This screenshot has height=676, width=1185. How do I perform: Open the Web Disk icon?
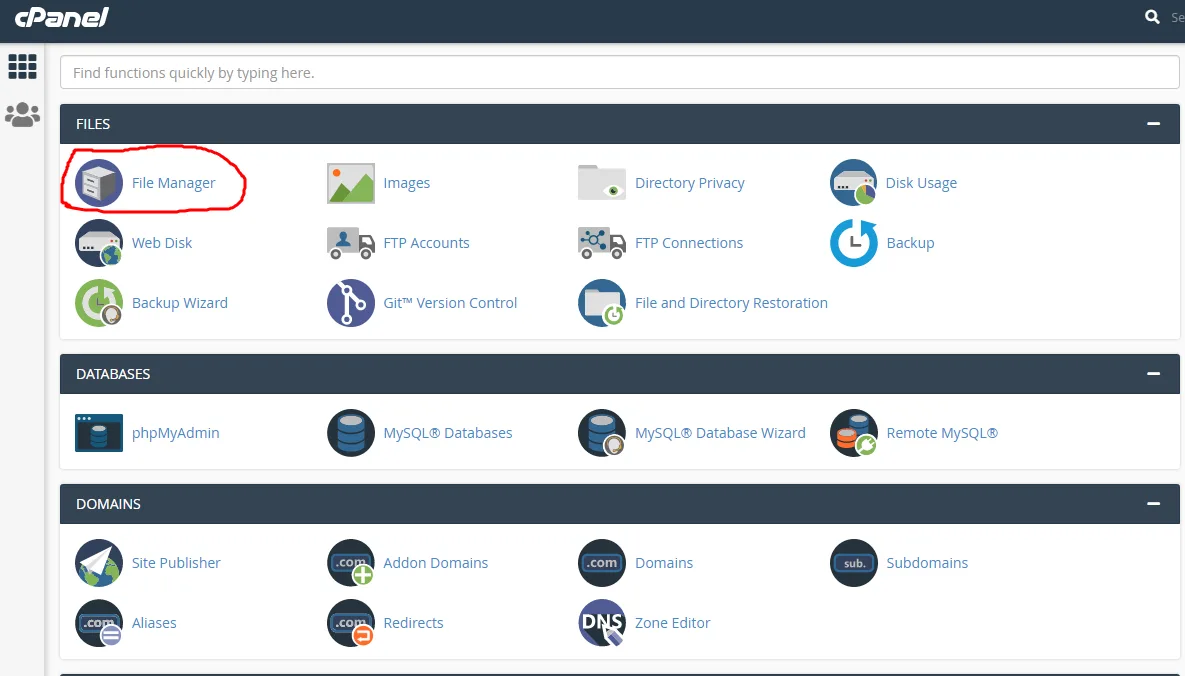point(98,243)
